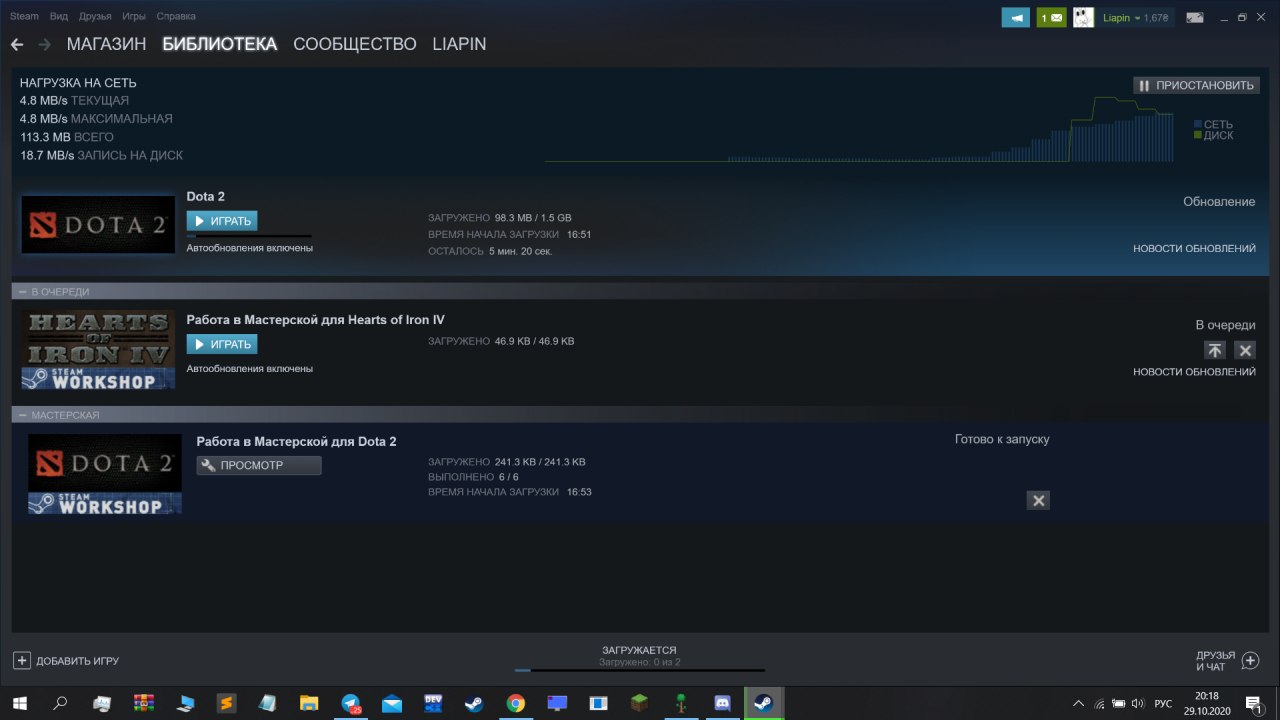This screenshot has width=1280, height=720.
Task: Collapse the МАСТЕРСКАЯ section
Action: 22,414
